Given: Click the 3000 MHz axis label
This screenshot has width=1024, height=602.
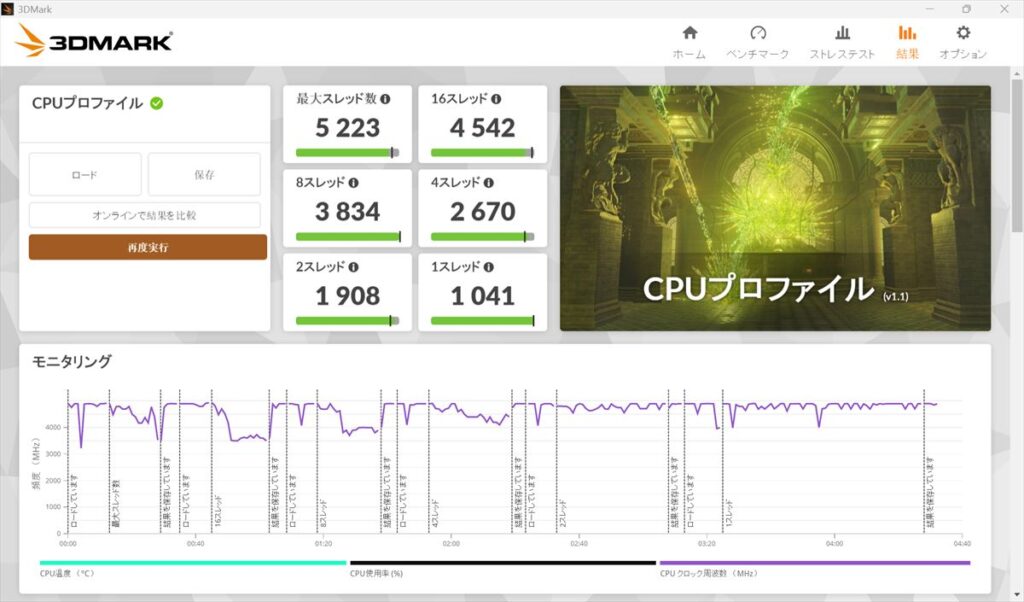Looking at the screenshot, I should pyautogui.click(x=53, y=454).
